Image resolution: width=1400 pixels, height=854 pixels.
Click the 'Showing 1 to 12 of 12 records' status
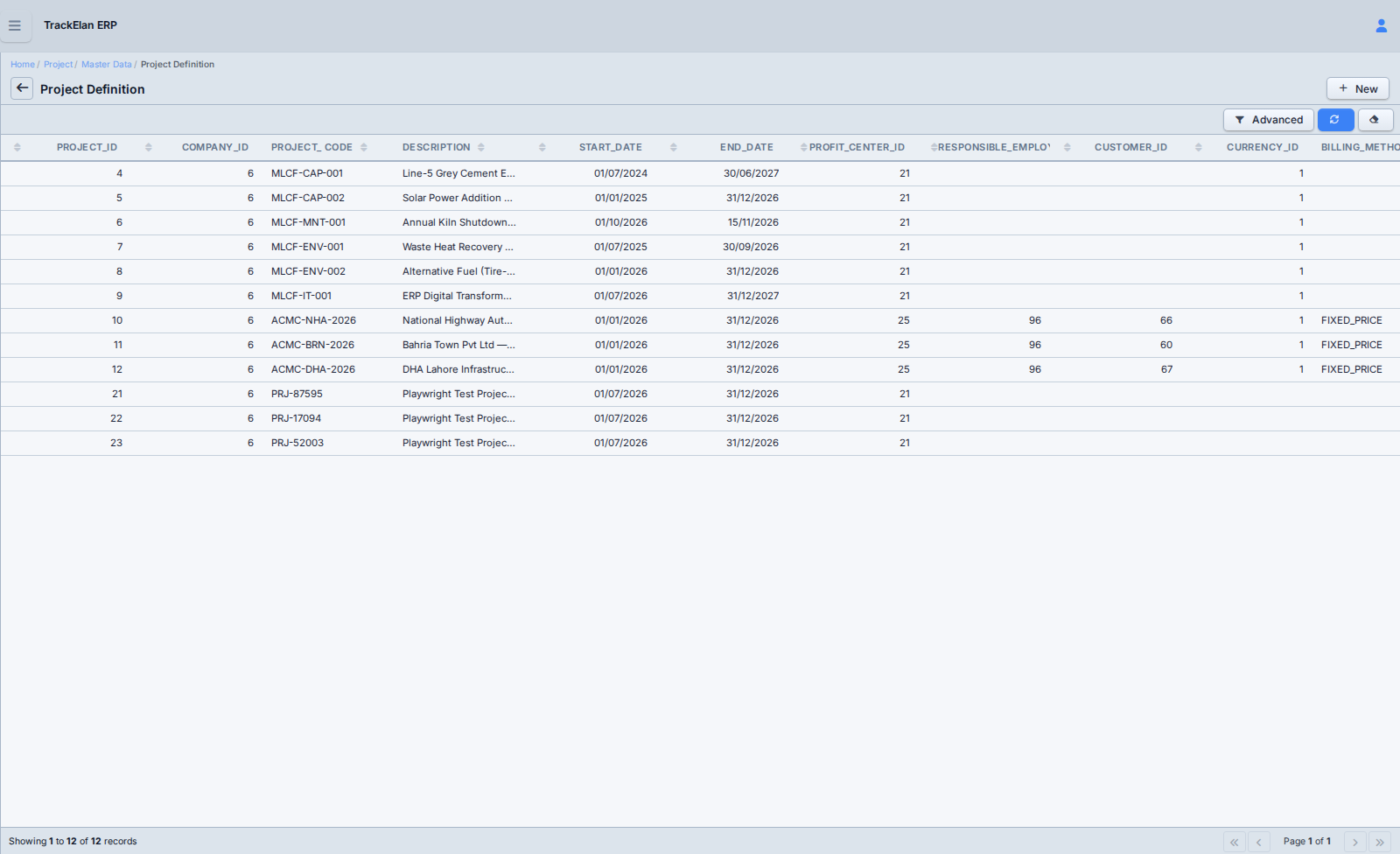coord(73,842)
